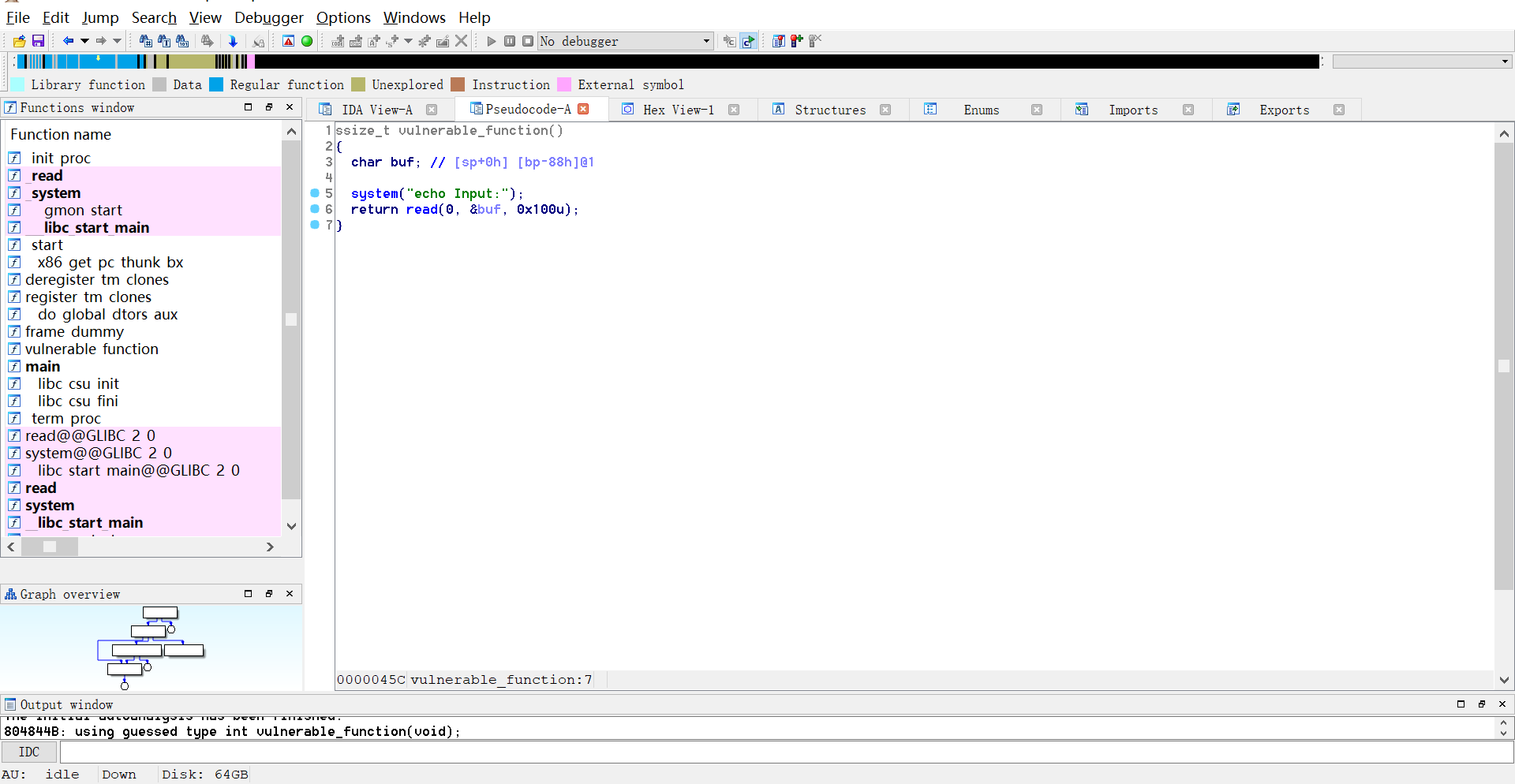The width and height of the screenshot is (1515, 784).
Task: Click the open file folder icon
Action: (19, 41)
